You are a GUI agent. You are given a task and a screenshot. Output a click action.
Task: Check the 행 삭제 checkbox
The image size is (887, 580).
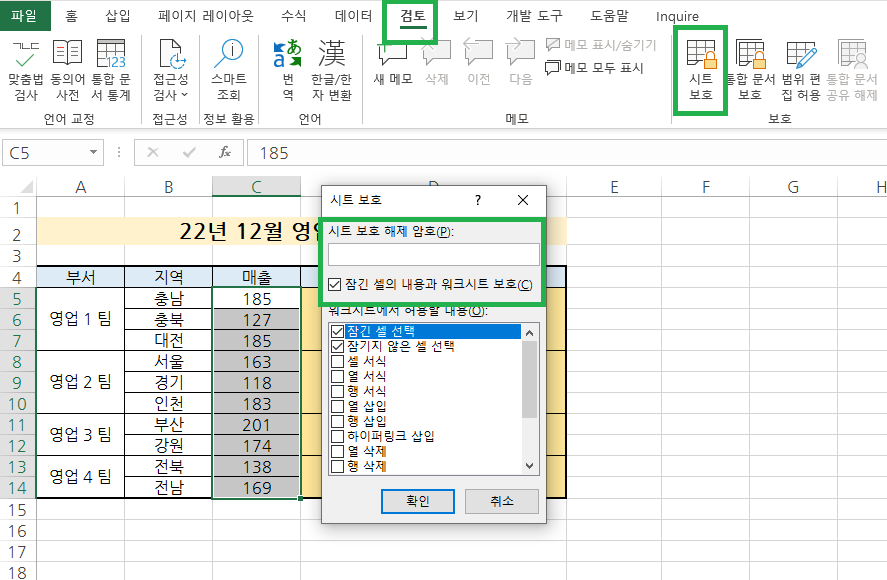coord(338,466)
